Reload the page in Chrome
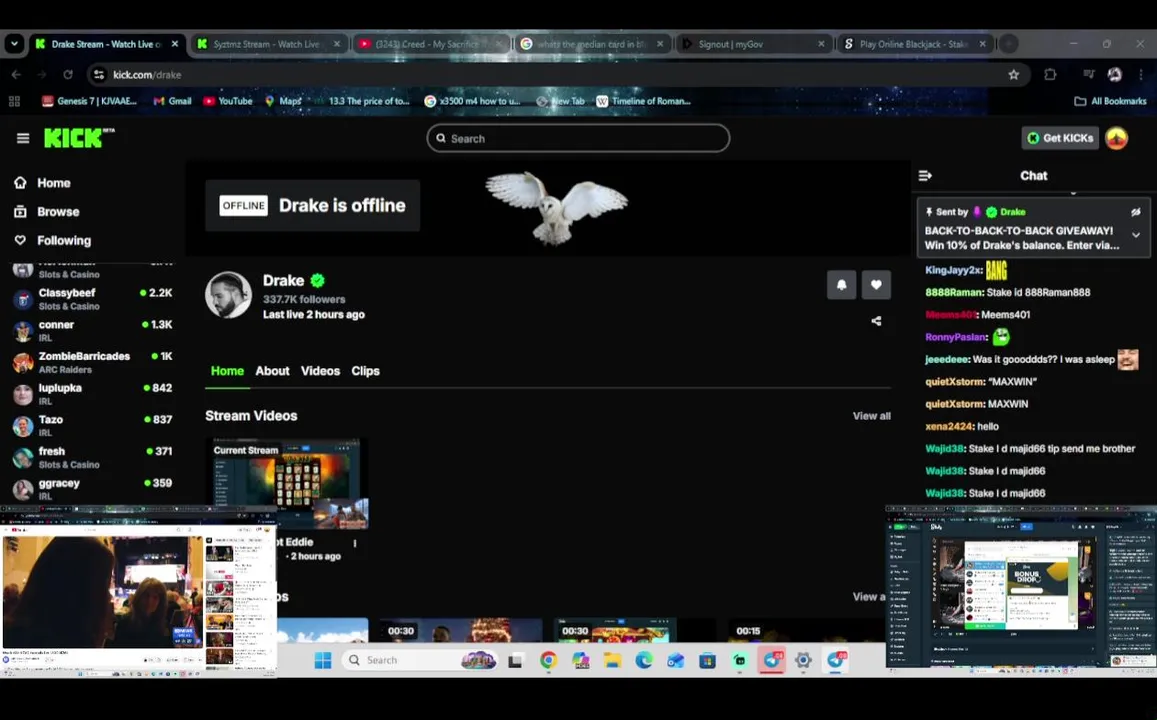This screenshot has width=1157, height=720. pos(68,75)
